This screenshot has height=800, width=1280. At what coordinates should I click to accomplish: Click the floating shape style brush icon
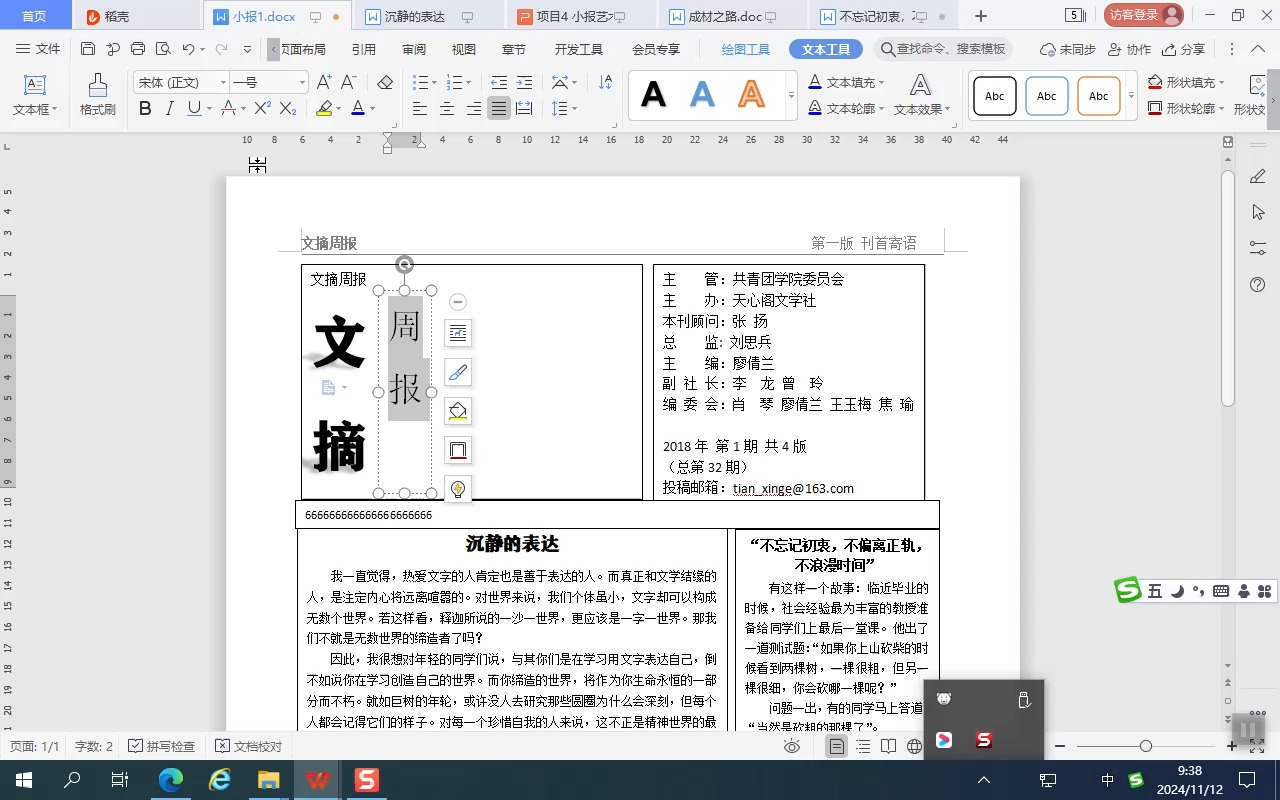[458, 372]
